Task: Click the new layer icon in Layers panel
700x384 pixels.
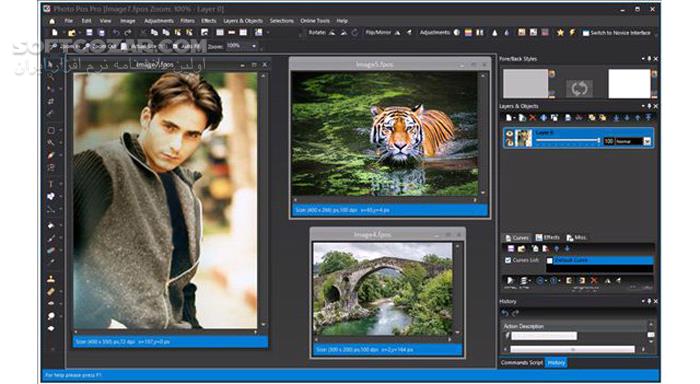Action: point(508,118)
